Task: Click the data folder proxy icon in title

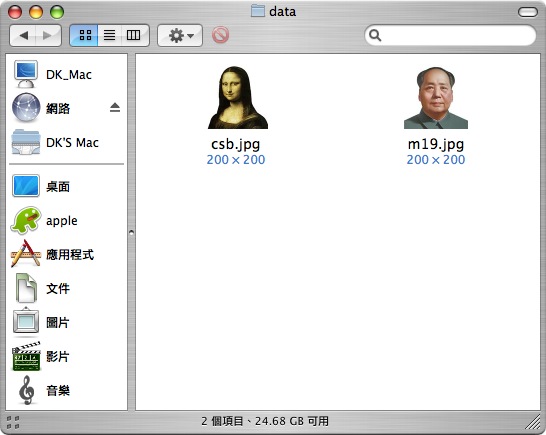Action: [258, 11]
